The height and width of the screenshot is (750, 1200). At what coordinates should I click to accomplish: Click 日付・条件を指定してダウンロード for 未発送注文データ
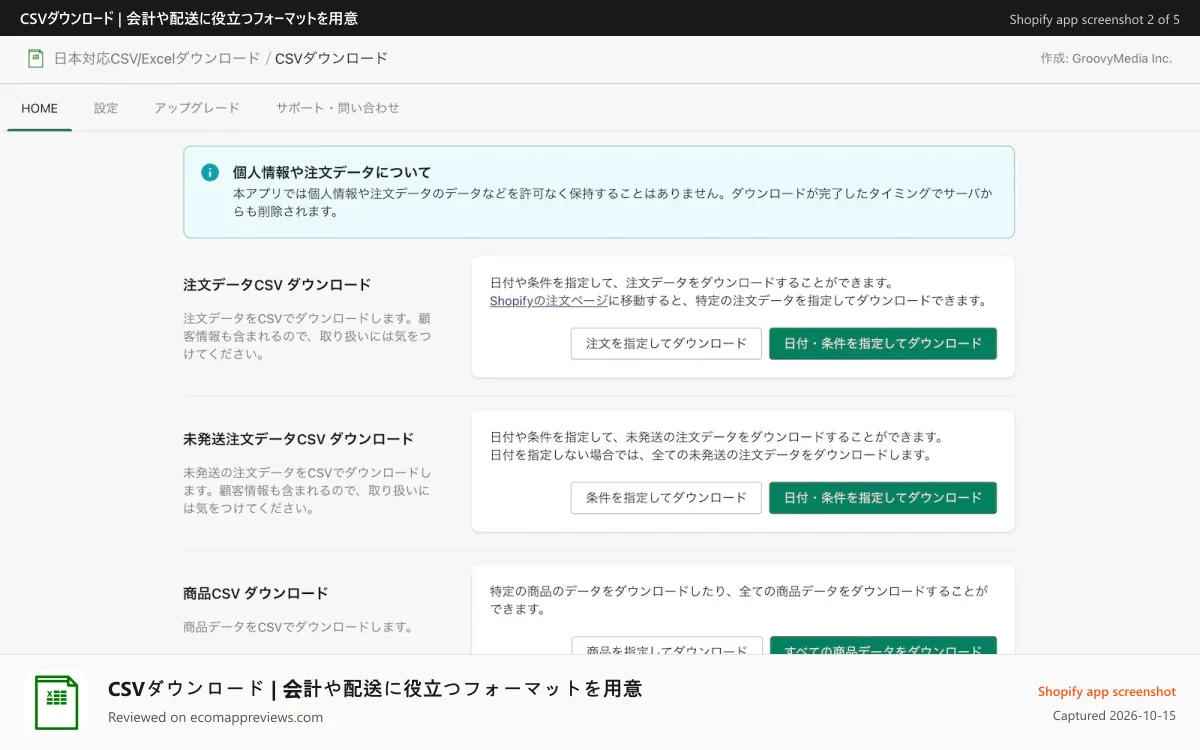click(x=883, y=498)
